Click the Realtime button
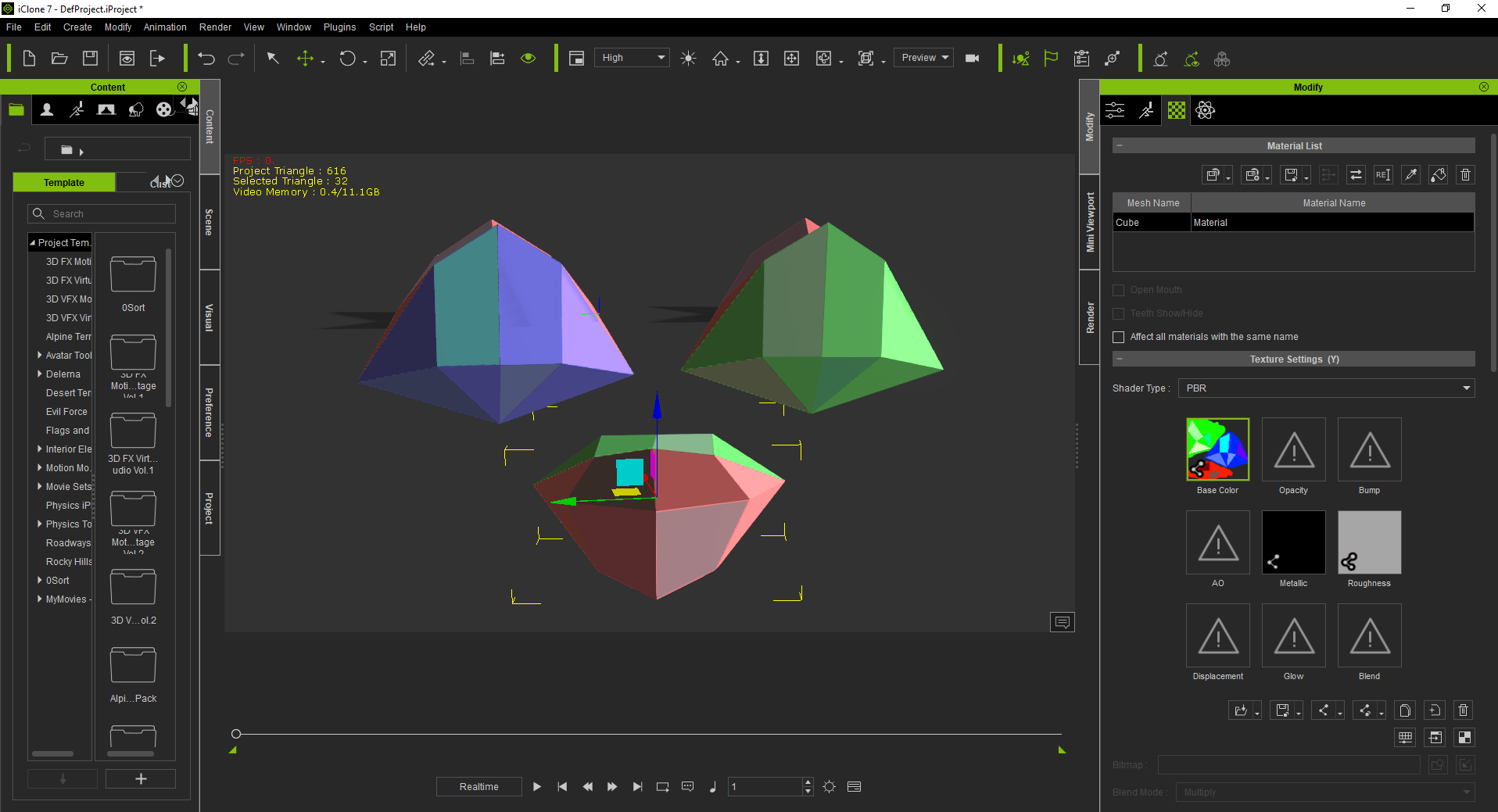Screen dimensions: 1498x812 tap(478, 787)
